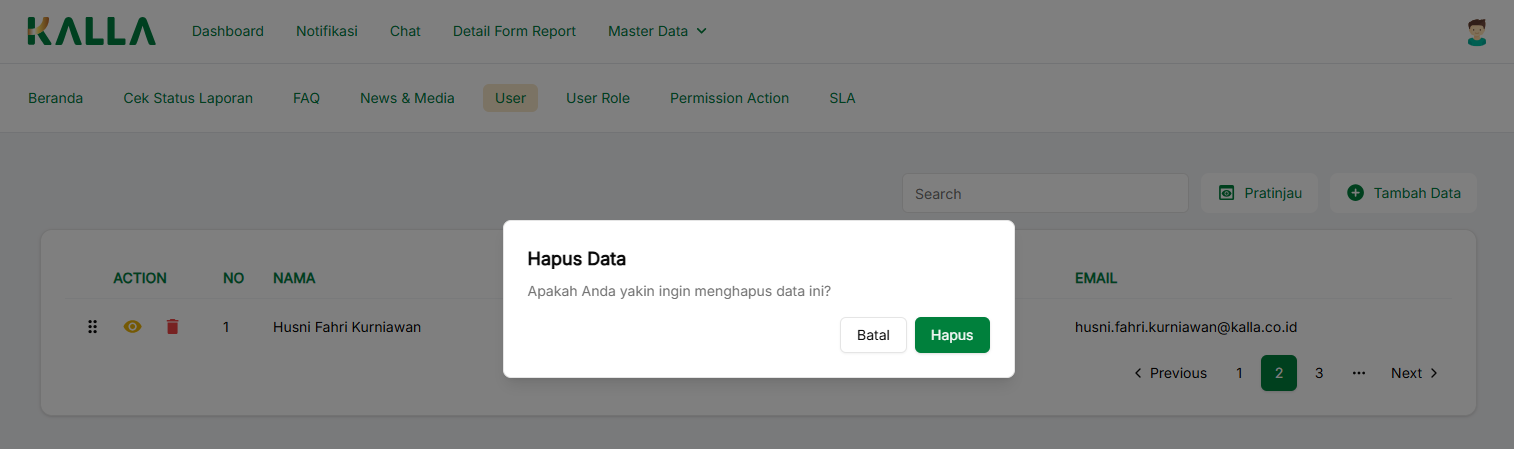Click the Tambah Data plus button
The height and width of the screenshot is (449, 1514).
(1403, 193)
